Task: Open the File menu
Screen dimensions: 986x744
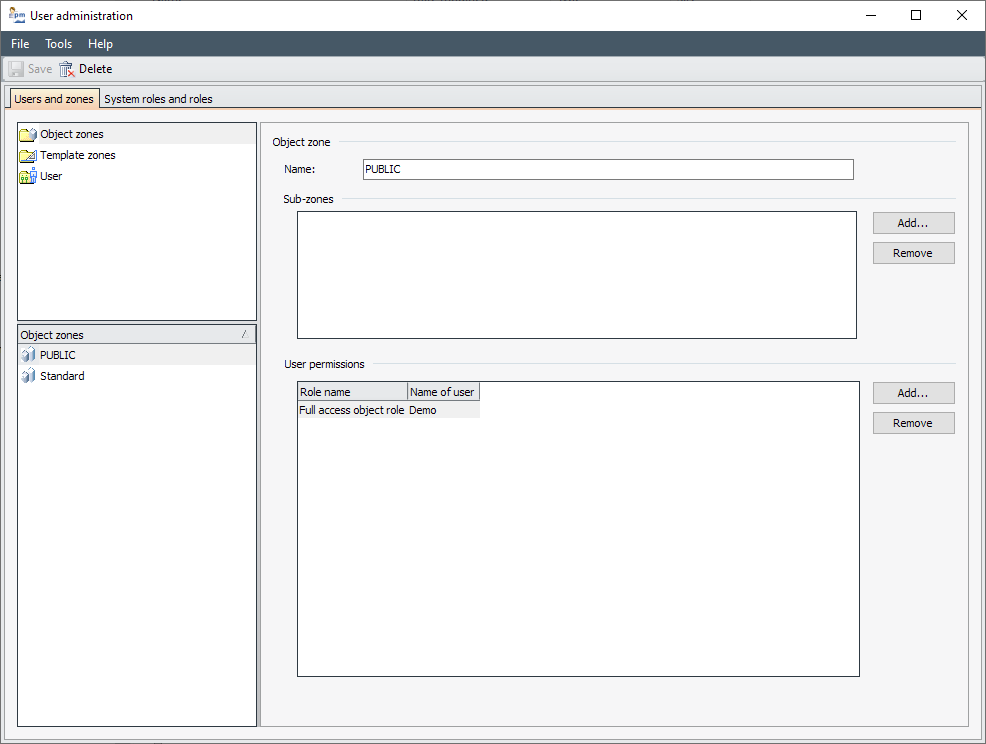Action: pos(20,44)
